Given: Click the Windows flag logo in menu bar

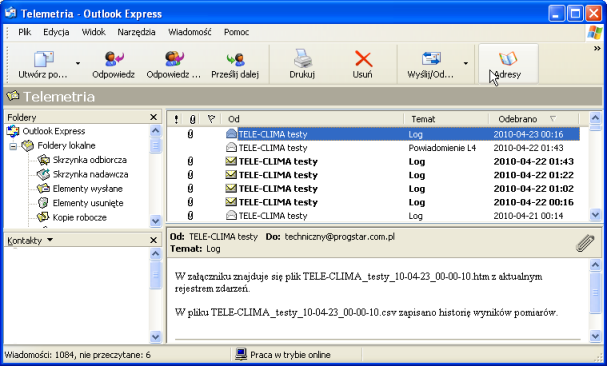Looking at the screenshot, I should [595, 33].
